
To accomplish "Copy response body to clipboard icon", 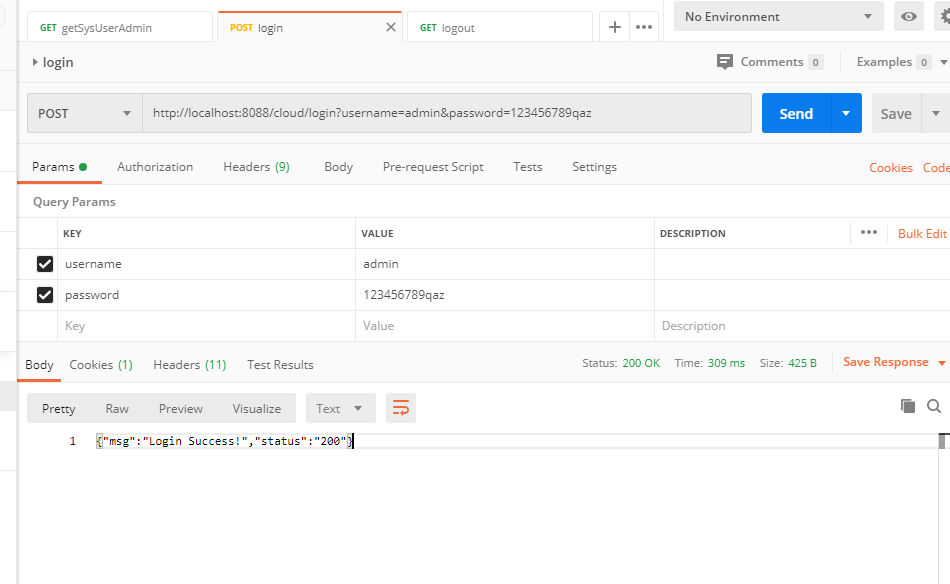I will 908,406.
